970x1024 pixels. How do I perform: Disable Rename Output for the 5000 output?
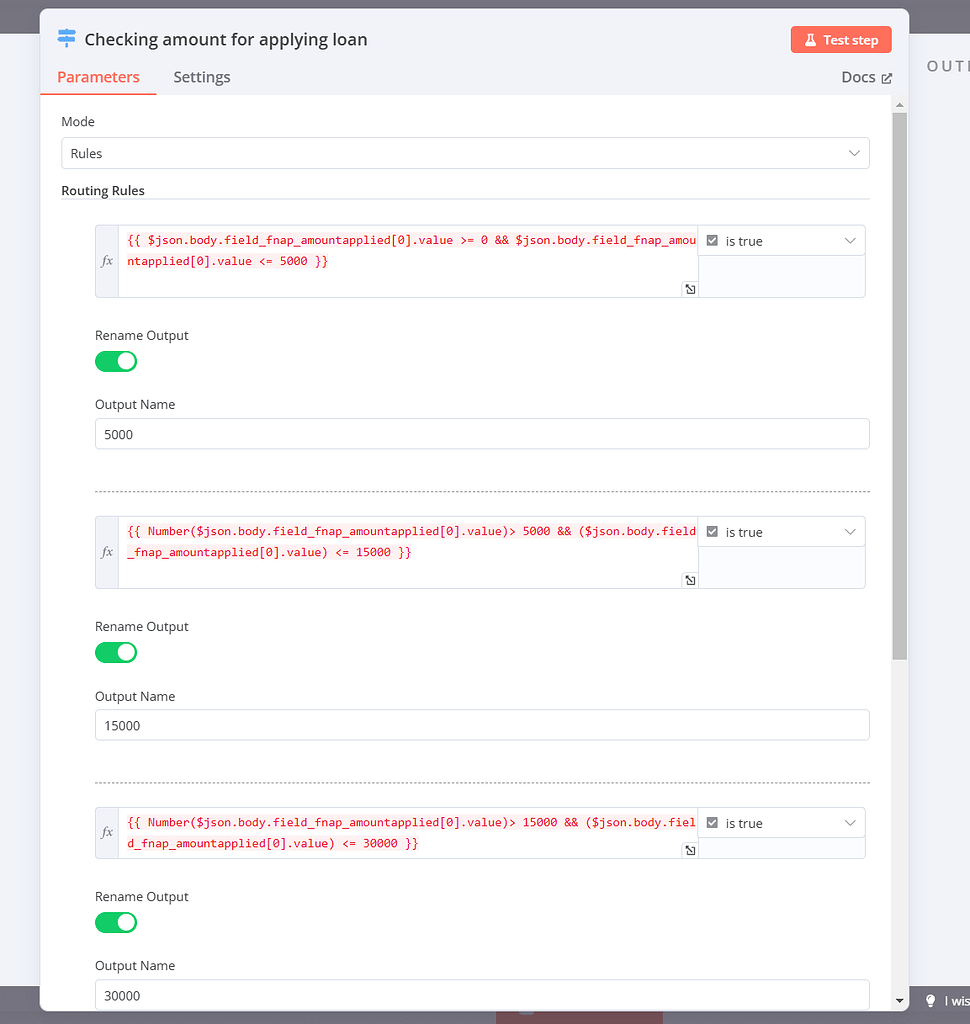[116, 361]
